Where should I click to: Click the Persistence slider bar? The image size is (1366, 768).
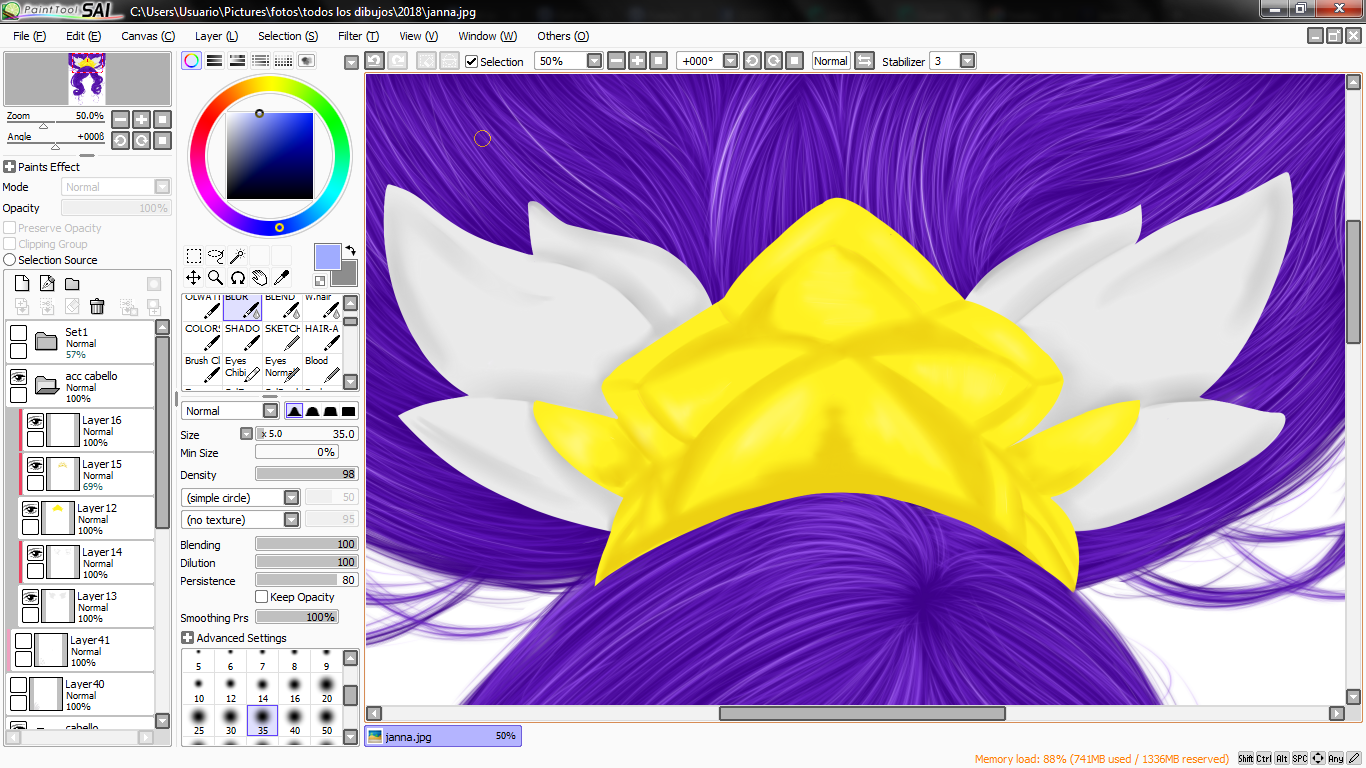[306, 581]
